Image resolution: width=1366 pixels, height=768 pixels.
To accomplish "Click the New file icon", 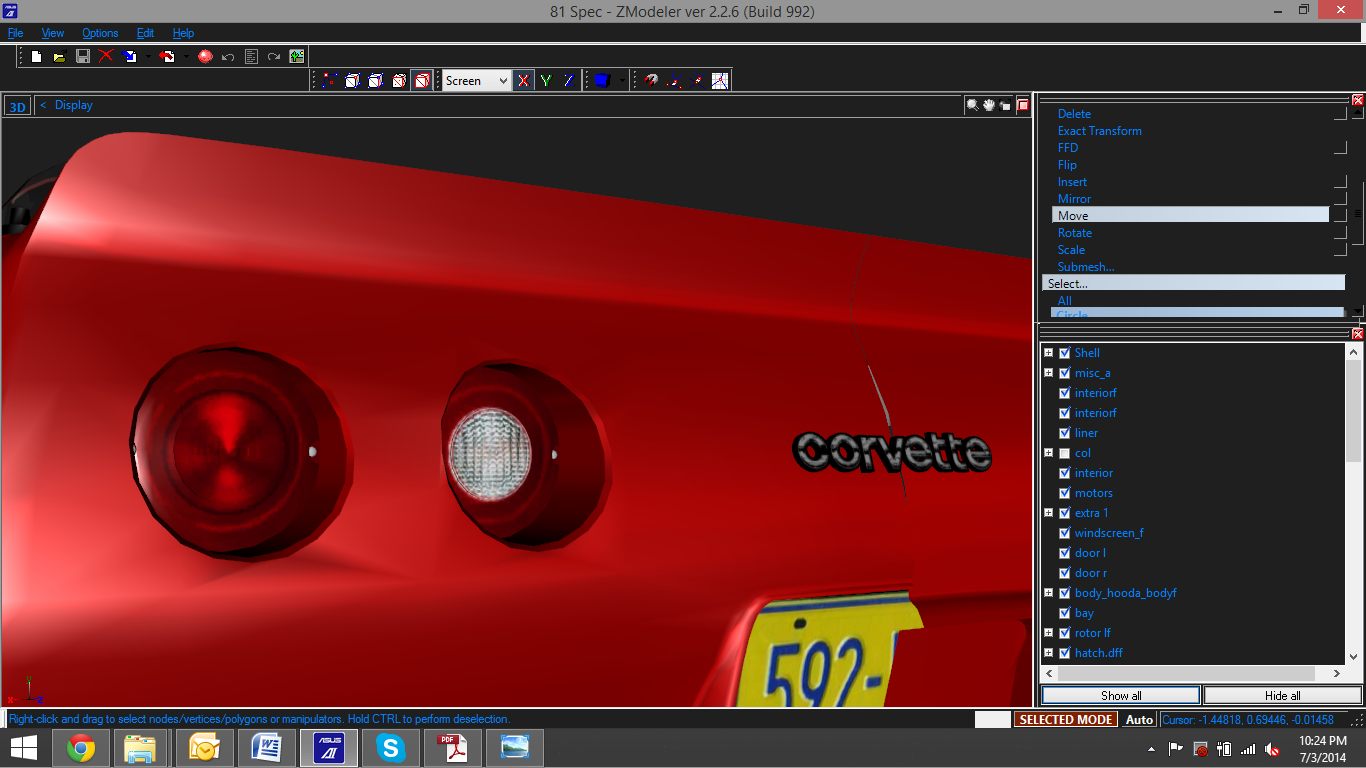I will tap(36, 56).
